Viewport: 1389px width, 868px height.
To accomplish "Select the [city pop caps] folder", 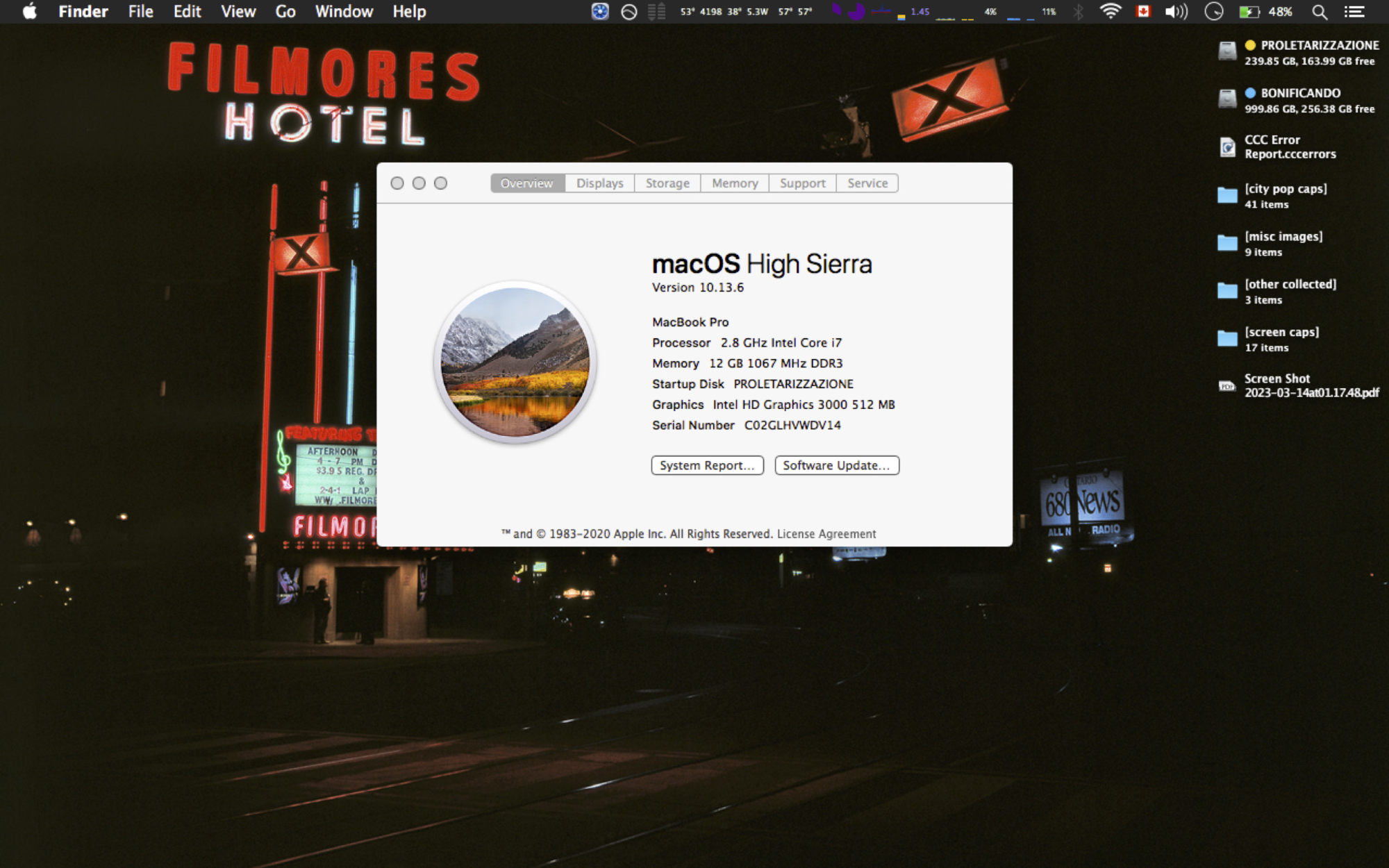I will (1227, 195).
